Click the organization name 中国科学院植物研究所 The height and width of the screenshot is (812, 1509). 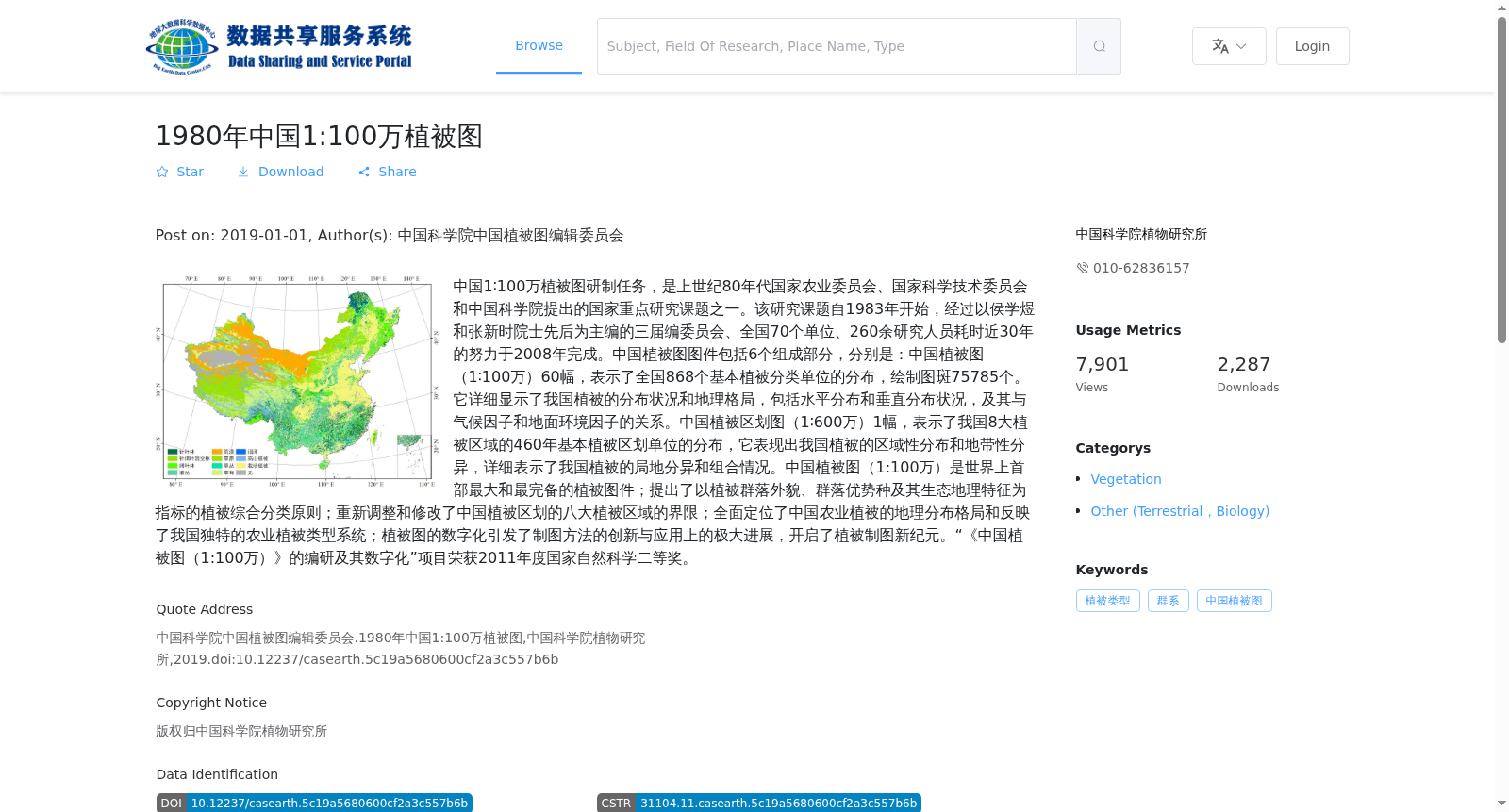(x=1141, y=234)
